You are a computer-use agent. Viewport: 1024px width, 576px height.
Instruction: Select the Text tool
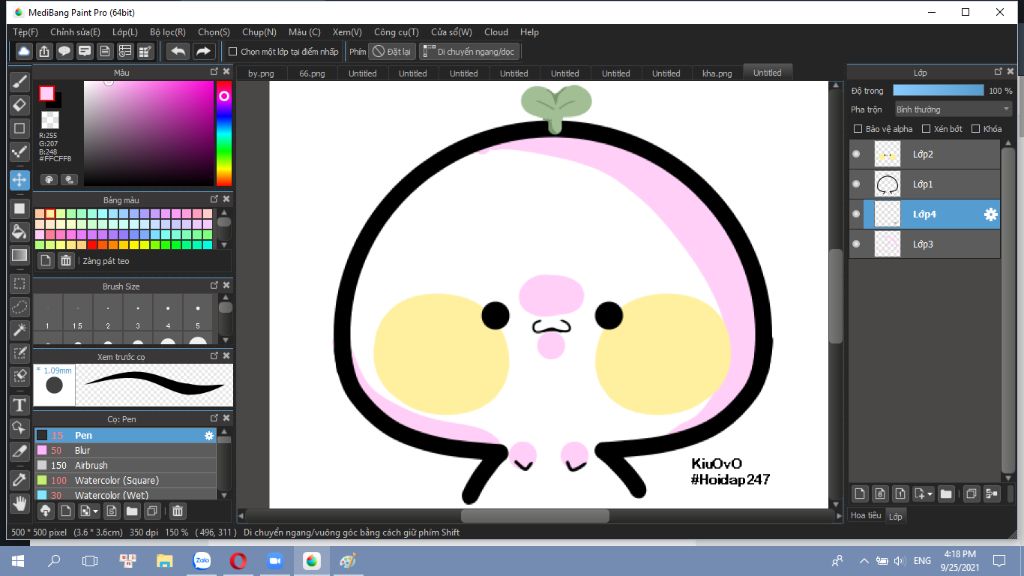click(x=19, y=405)
